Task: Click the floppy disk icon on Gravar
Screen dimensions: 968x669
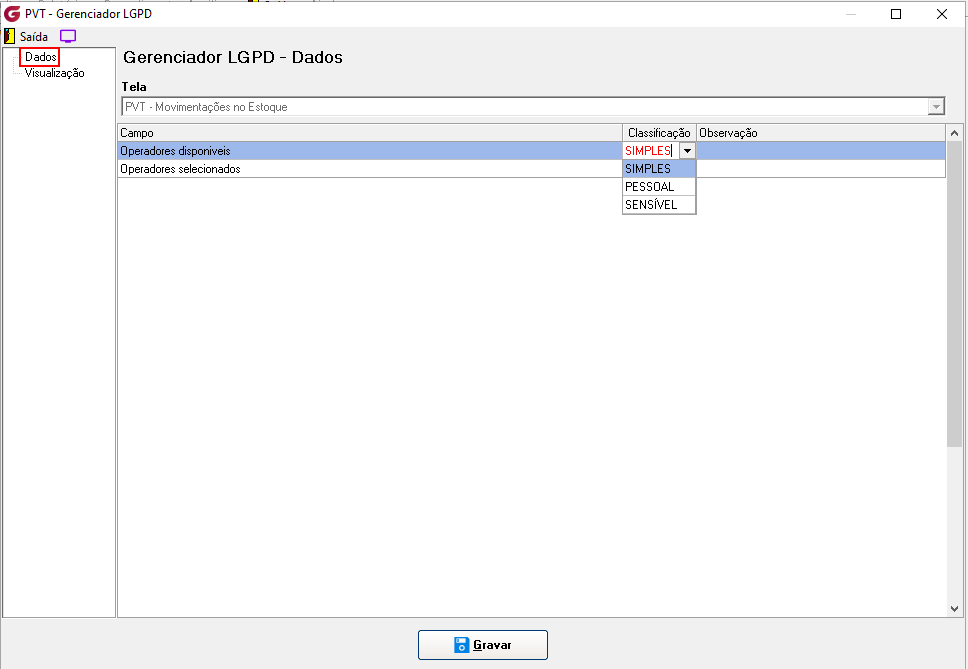Action: pos(462,645)
